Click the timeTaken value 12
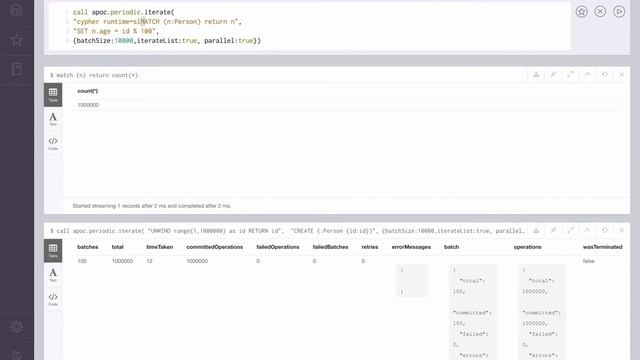 tap(149, 261)
